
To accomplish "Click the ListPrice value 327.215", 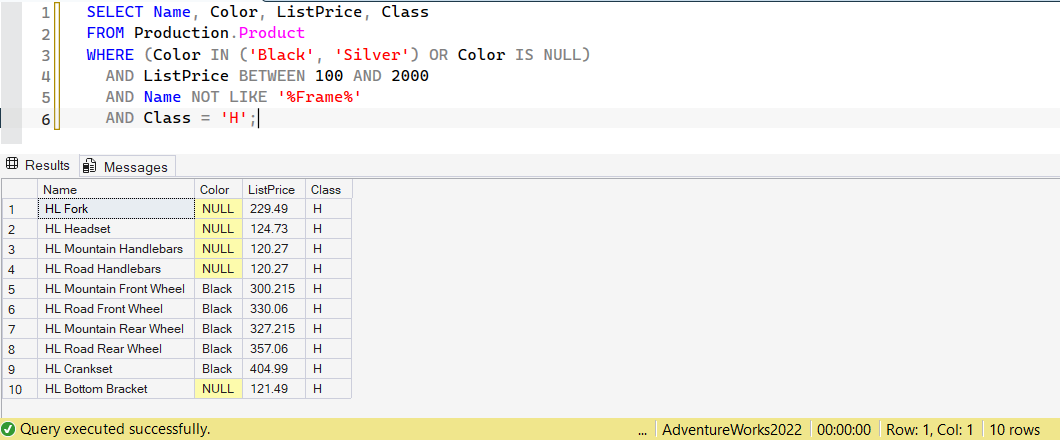I will point(273,329).
